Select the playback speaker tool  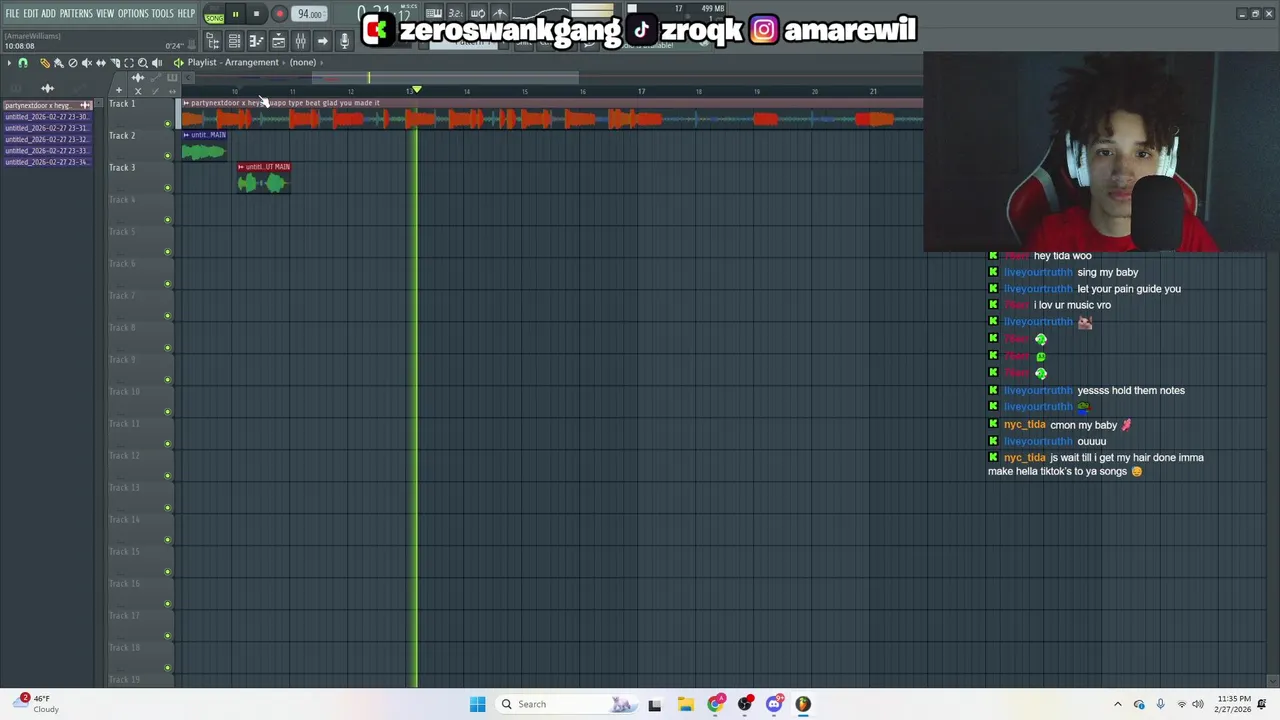(x=156, y=63)
